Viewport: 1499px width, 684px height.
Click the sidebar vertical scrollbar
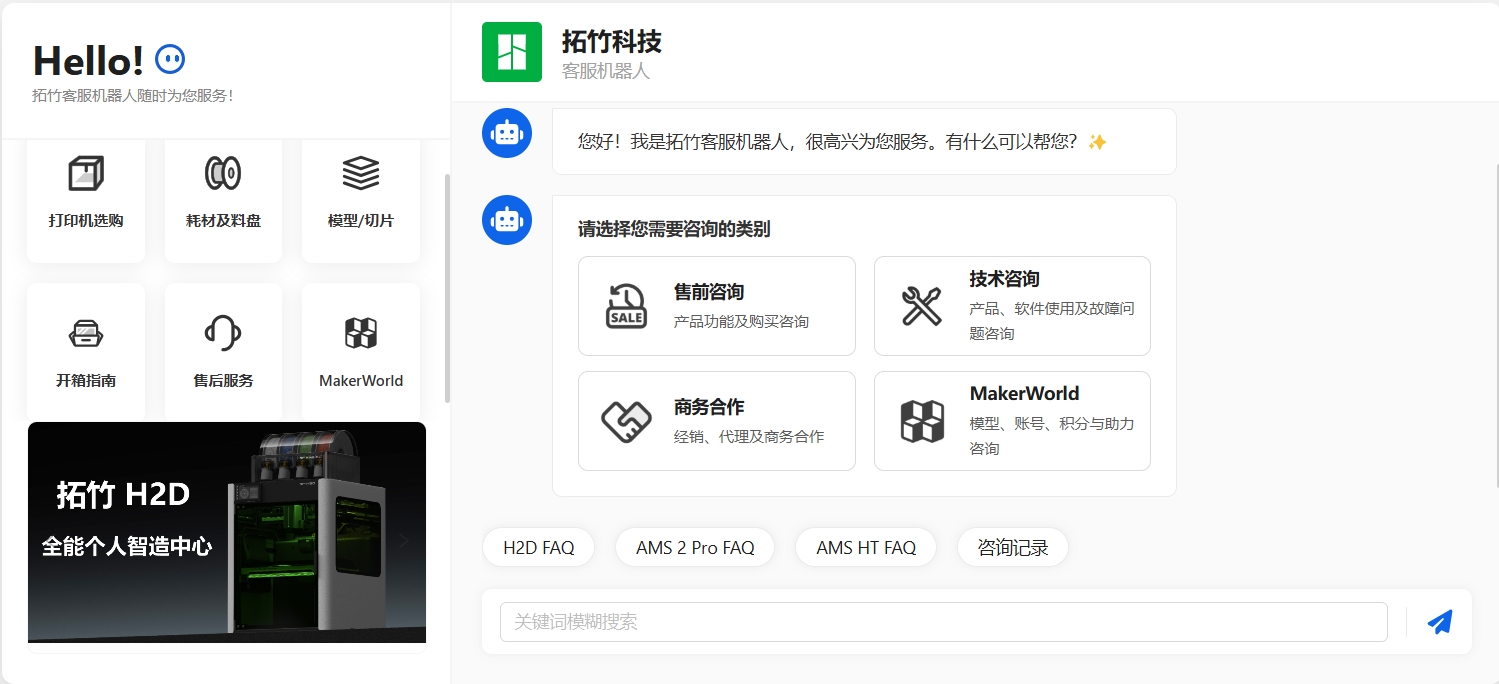[447, 288]
